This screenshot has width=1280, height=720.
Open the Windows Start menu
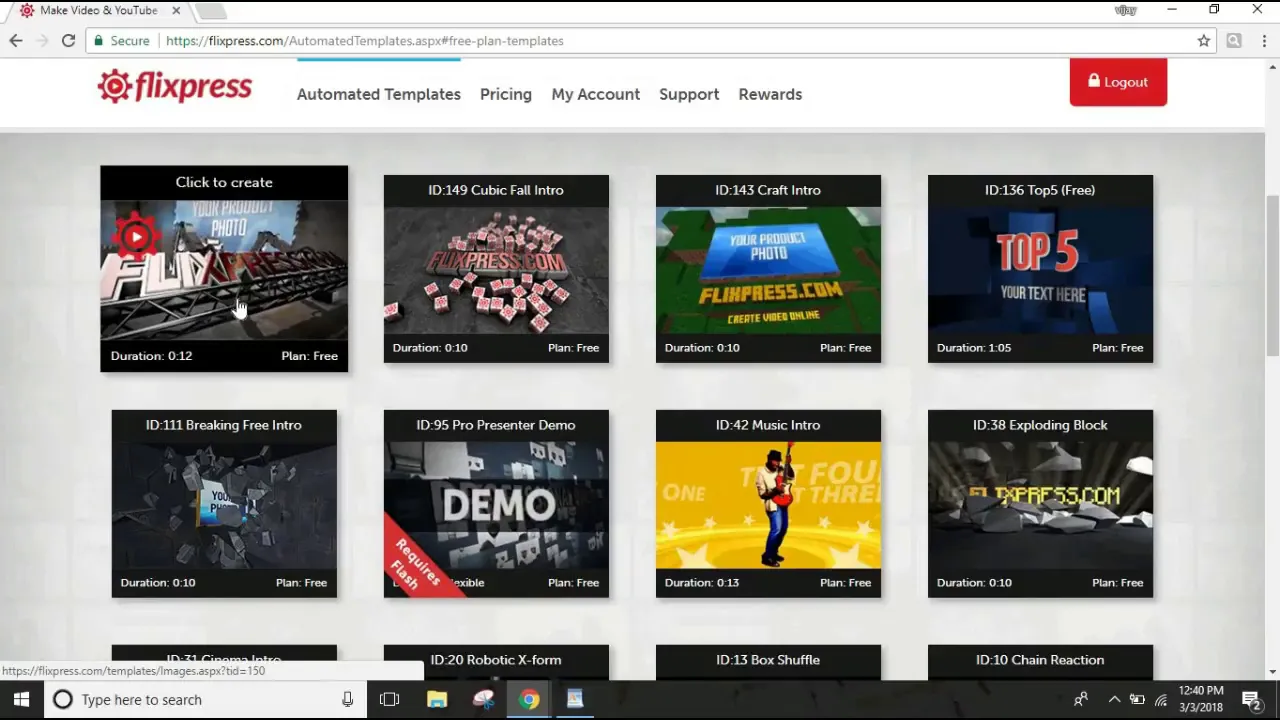click(x=21, y=700)
